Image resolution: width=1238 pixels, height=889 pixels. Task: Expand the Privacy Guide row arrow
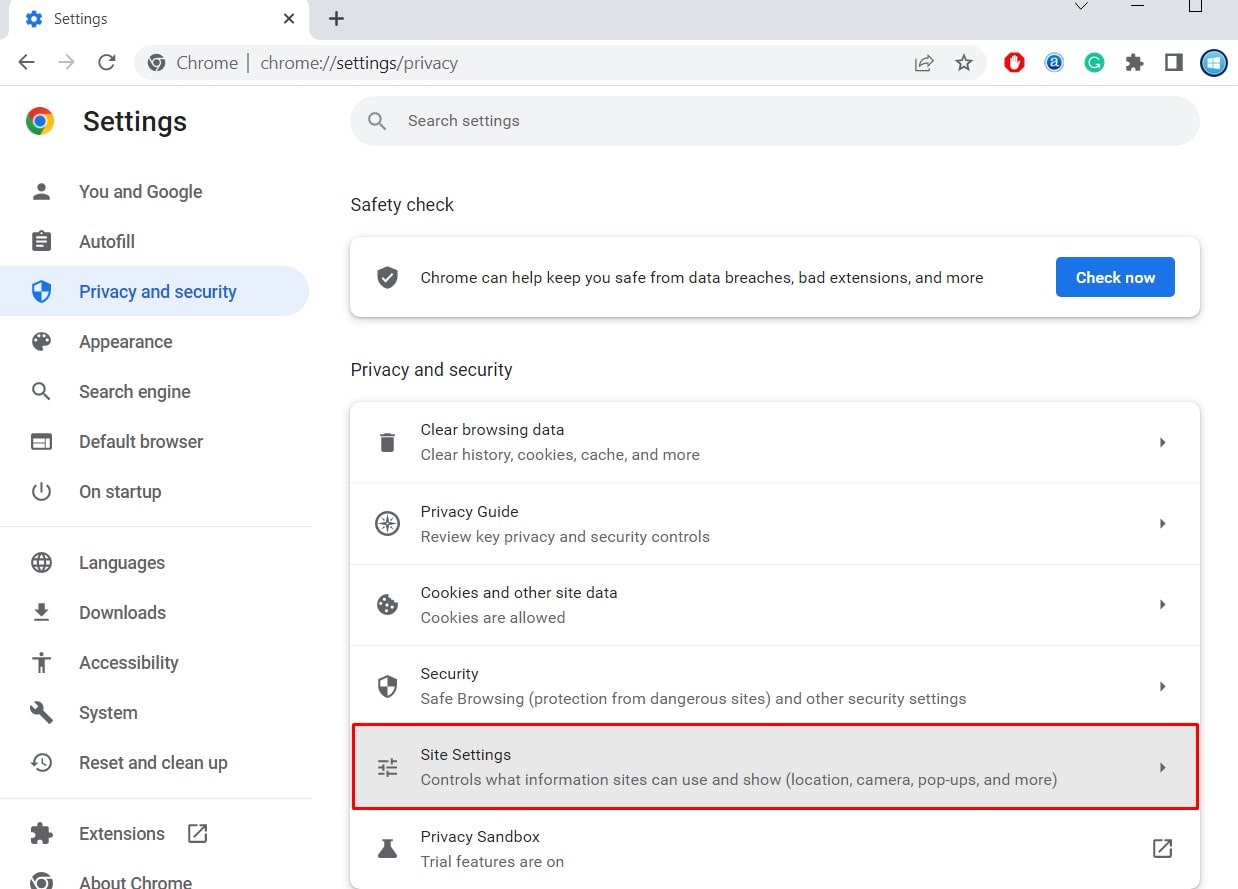click(x=1162, y=523)
